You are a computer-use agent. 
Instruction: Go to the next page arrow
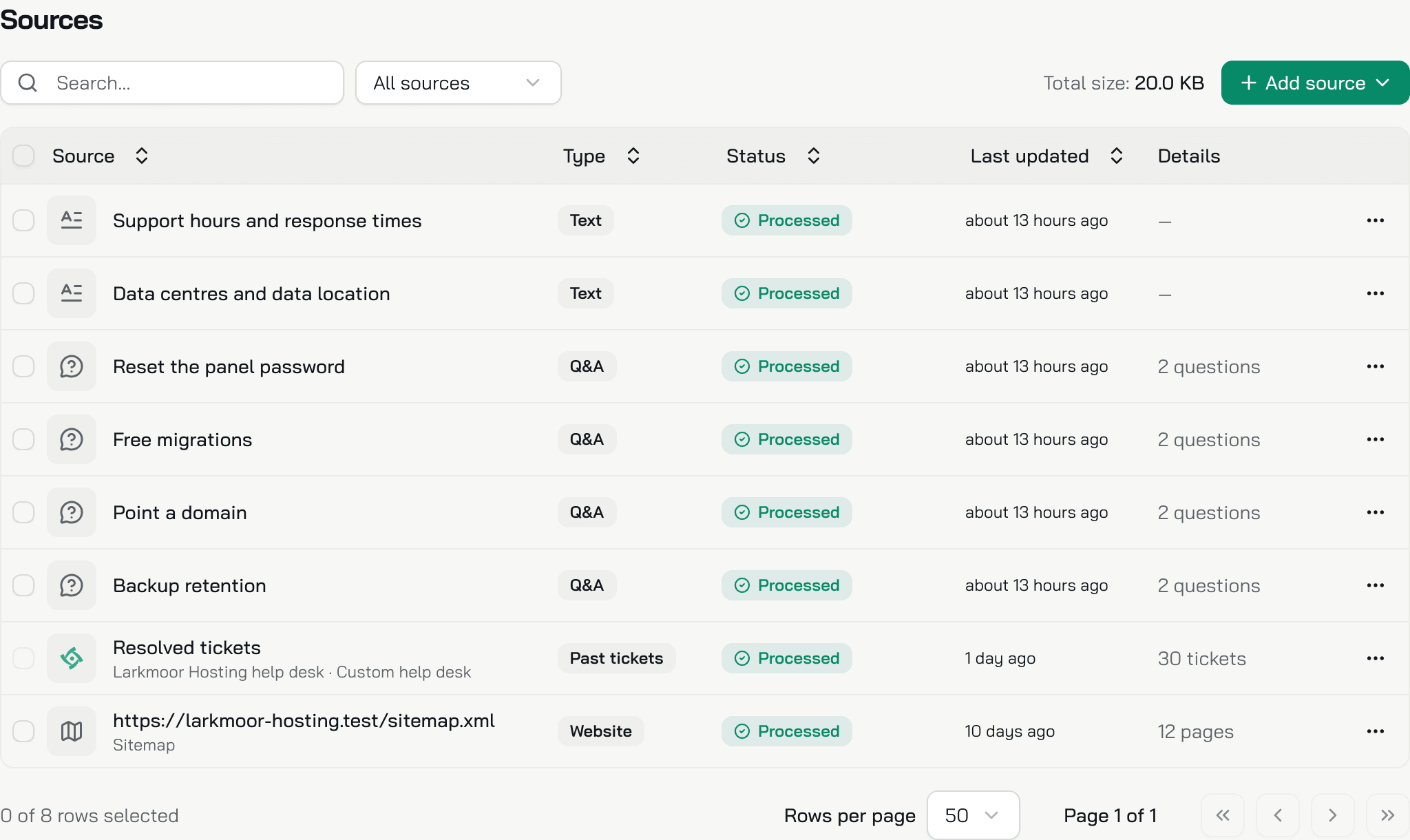[x=1333, y=815]
